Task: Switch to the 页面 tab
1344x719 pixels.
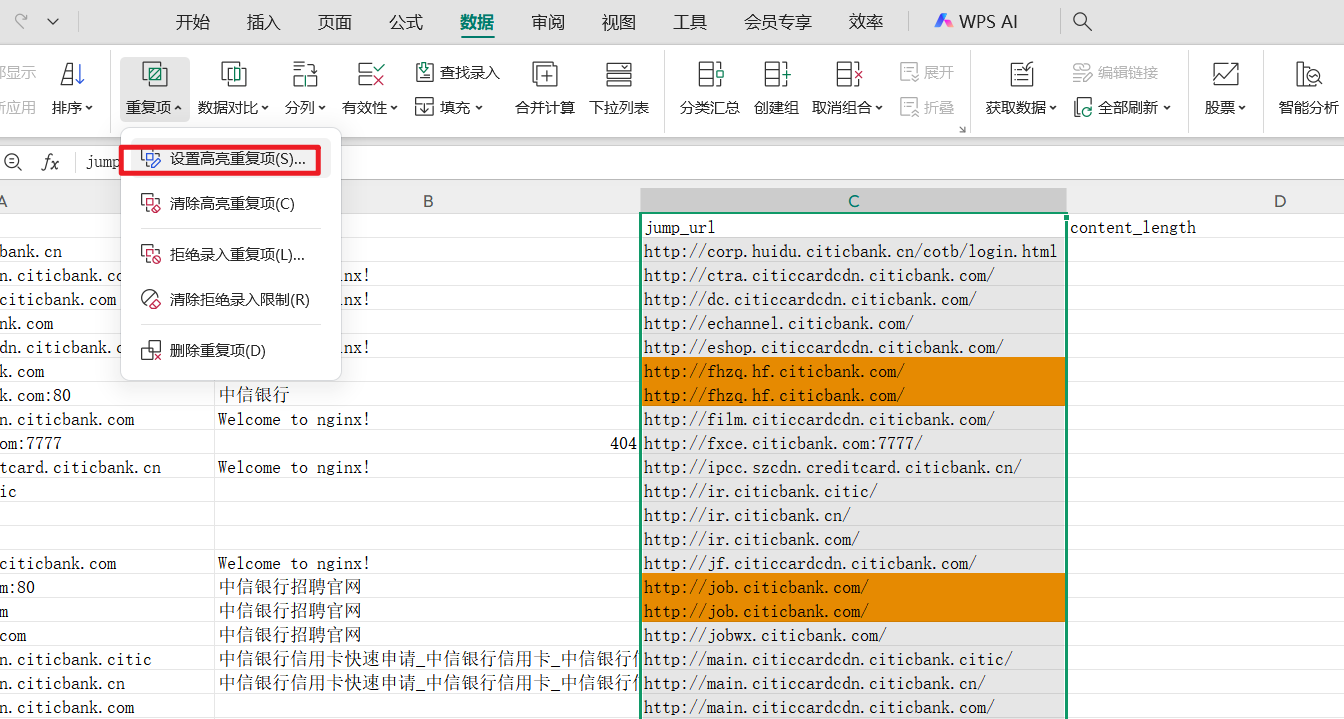Action: click(x=335, y=22)
